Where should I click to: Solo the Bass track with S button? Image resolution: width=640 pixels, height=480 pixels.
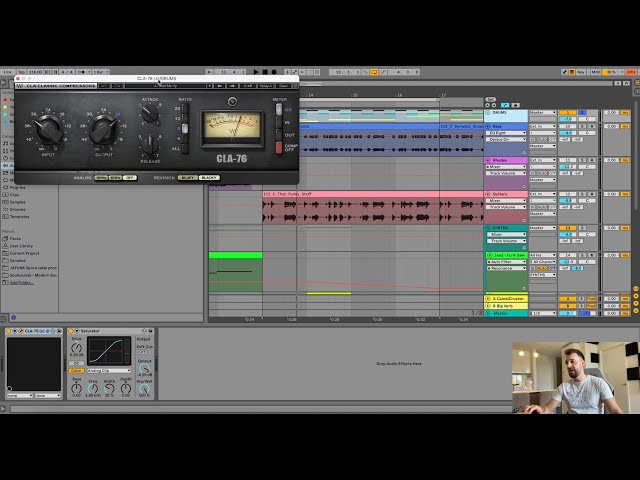(582, 127)
